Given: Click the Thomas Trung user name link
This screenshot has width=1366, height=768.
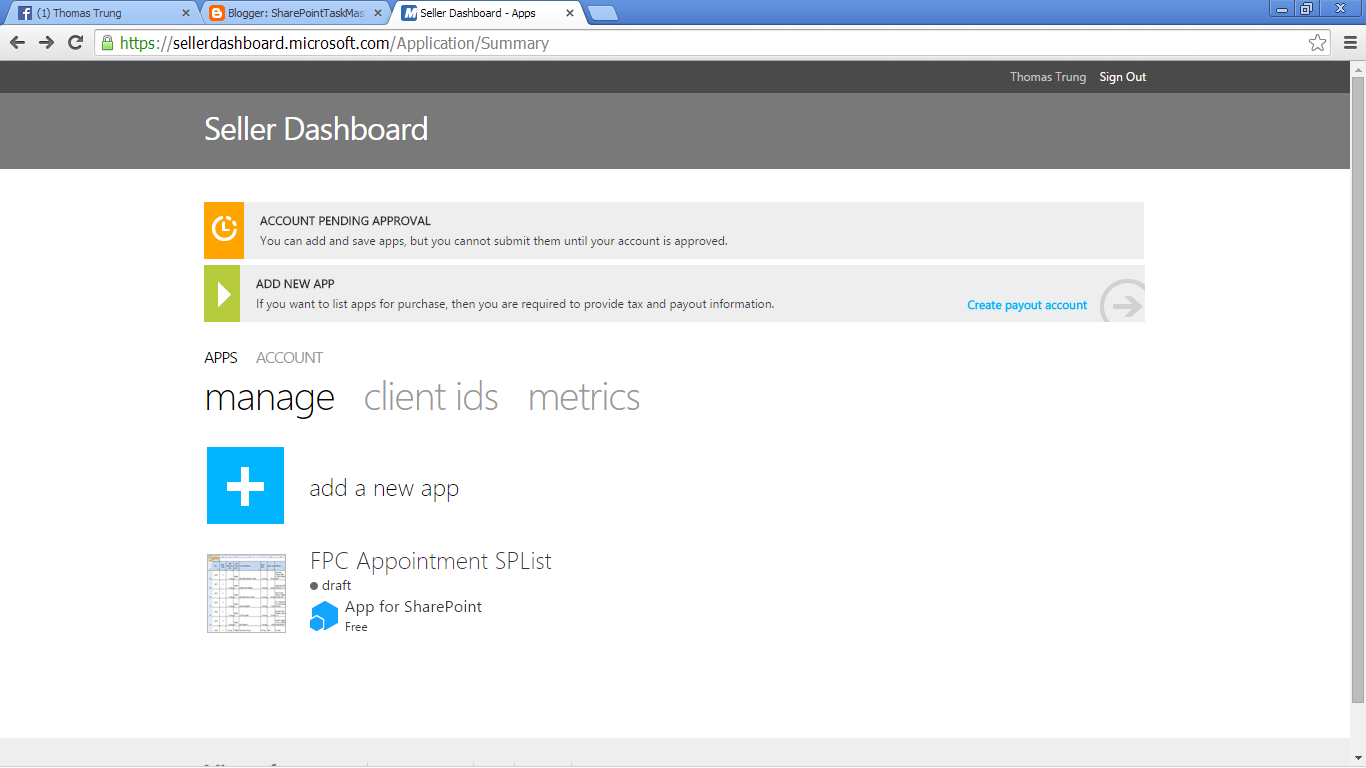Looking at the screenshot, I should coord(1047,77).
